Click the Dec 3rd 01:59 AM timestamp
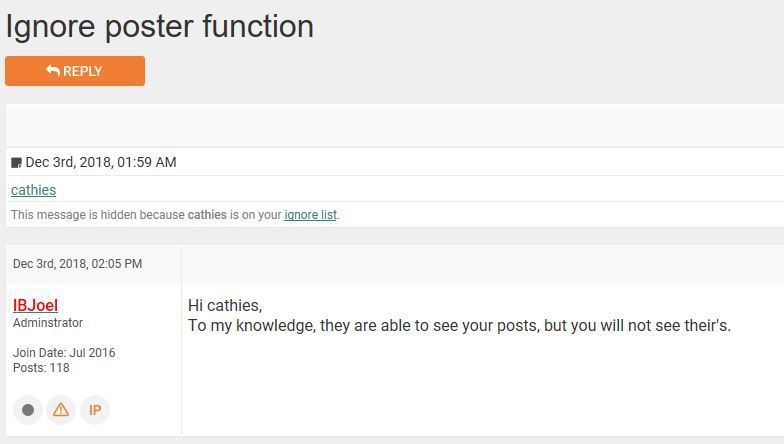 101,162
